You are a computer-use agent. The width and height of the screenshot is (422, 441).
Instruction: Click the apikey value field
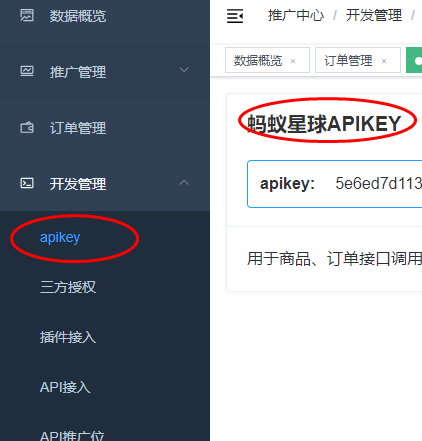pos(335,184)
